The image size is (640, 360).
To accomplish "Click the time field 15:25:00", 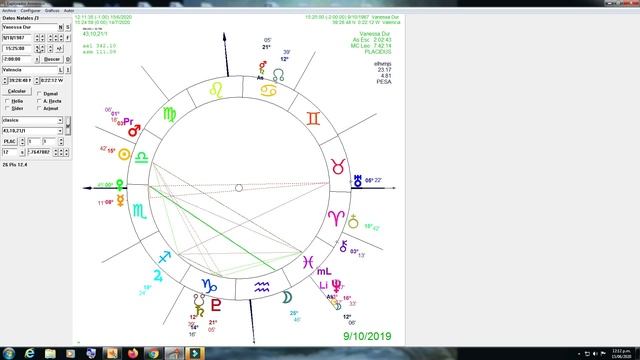I will (x=17, y=48).
